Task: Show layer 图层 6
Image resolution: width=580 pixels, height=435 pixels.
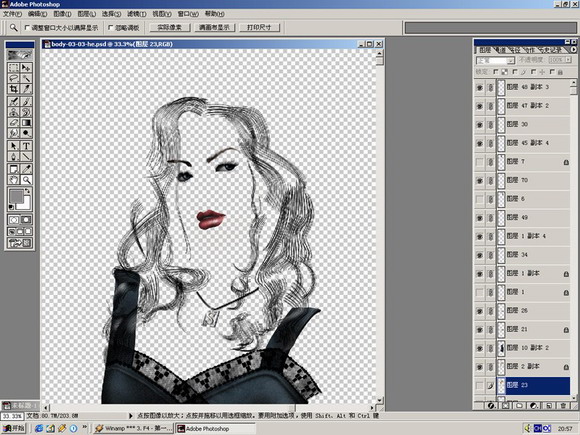Action: (479, 199)
